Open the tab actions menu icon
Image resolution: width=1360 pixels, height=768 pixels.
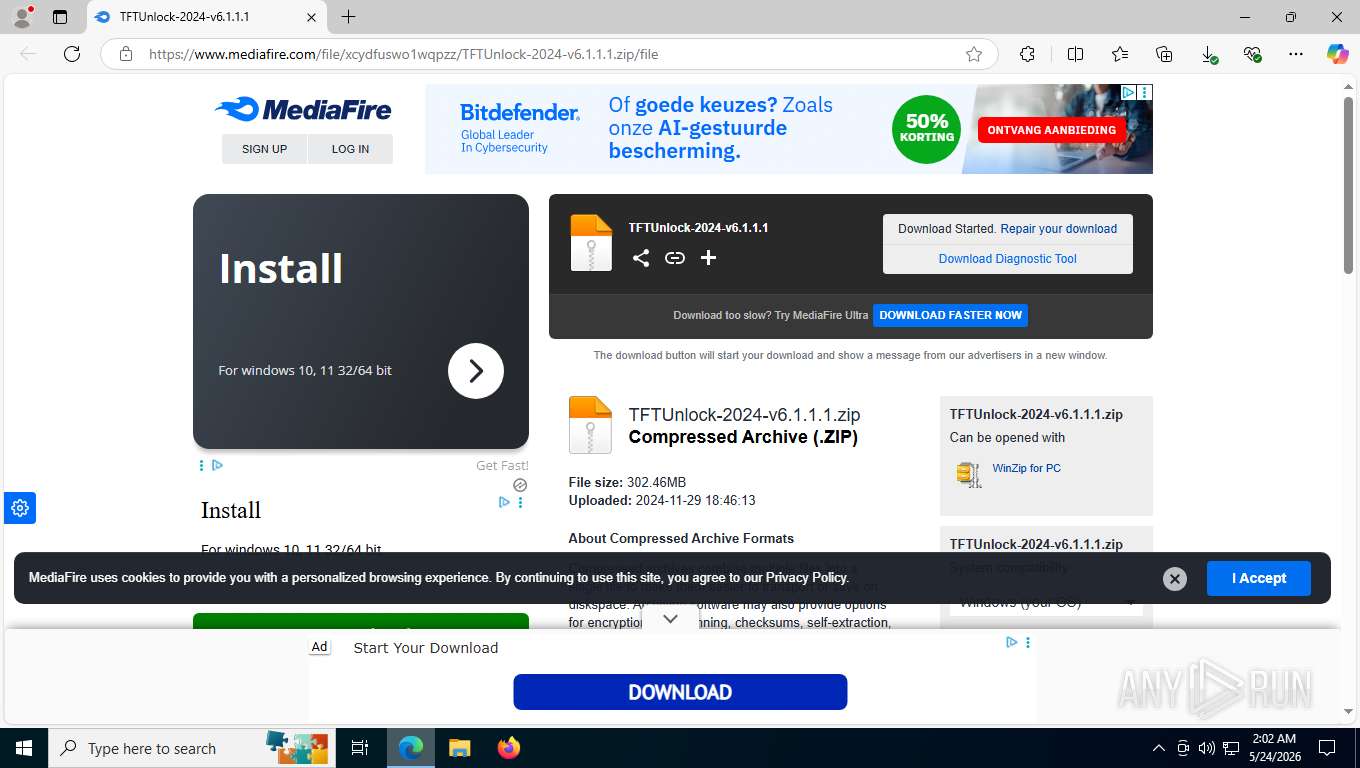[60, 17]
